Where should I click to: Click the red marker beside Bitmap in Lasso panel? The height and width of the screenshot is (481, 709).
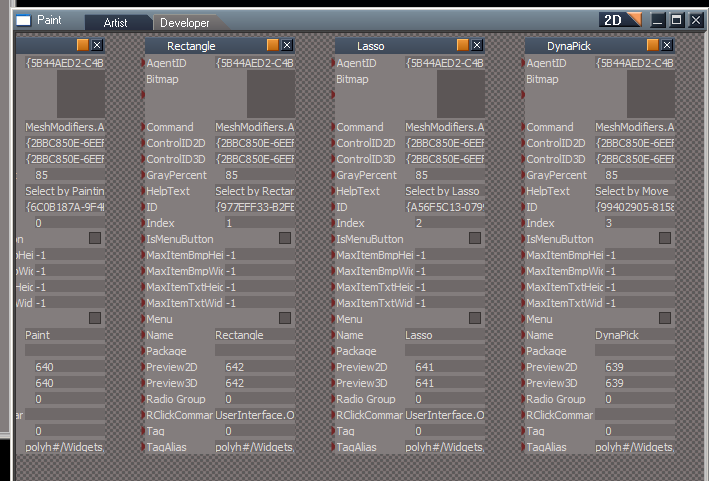pyautogui.click(x=333, y=94)
